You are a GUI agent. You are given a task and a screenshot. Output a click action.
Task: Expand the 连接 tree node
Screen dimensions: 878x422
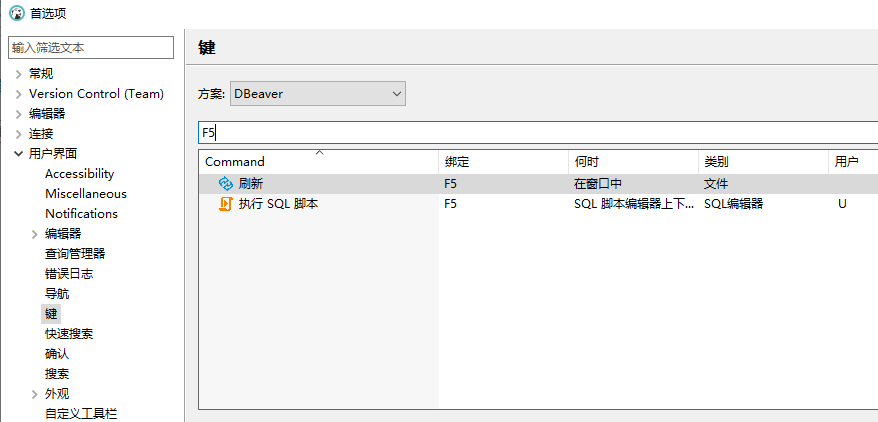click(18, 134)
